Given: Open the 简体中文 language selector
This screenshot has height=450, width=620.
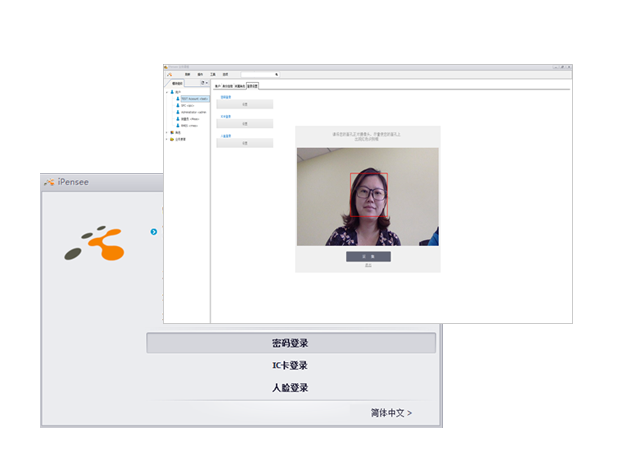Looking at the screenshot, I should click(x=391, y=412).
